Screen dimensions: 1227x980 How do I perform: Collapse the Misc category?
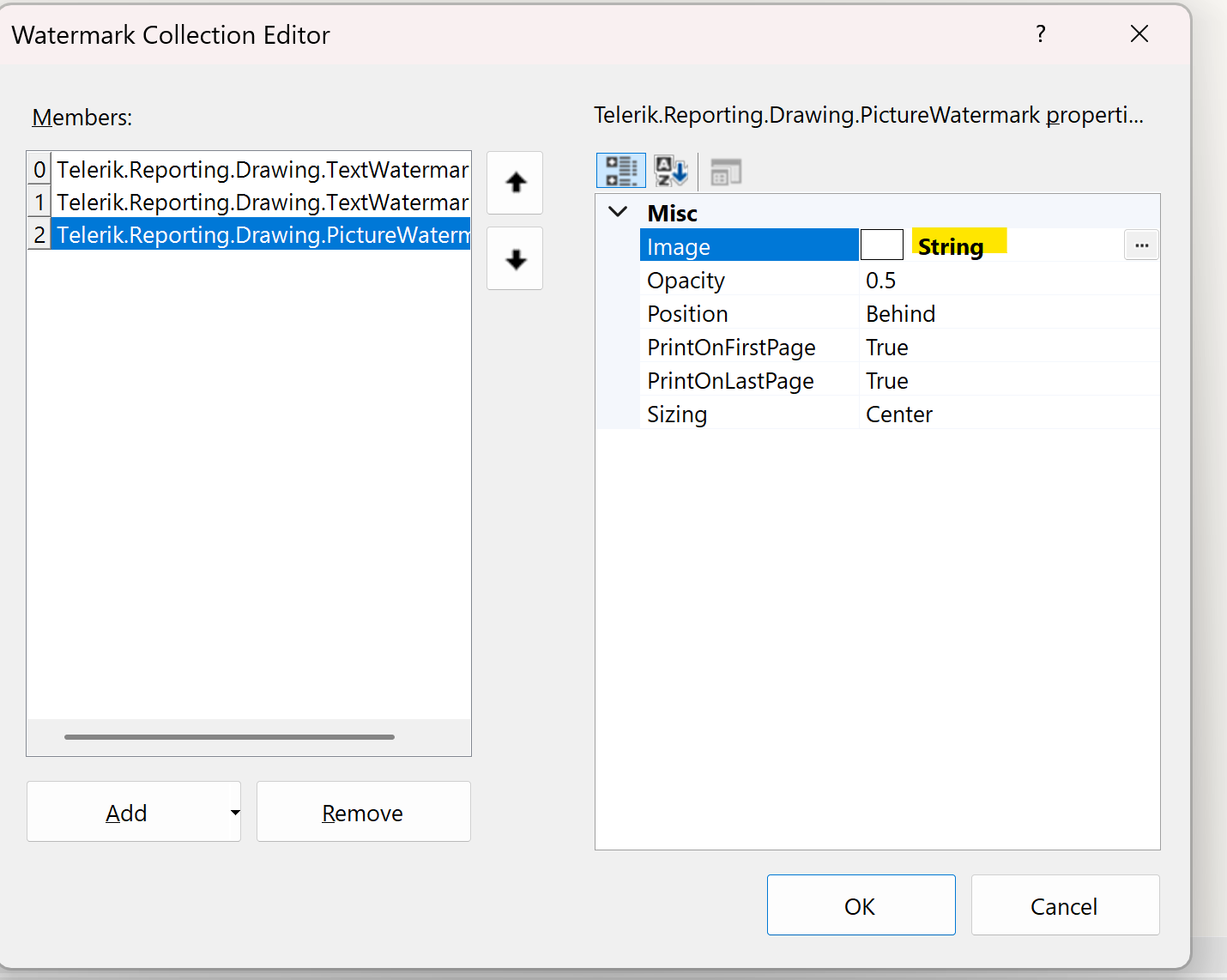pos(617,212)
